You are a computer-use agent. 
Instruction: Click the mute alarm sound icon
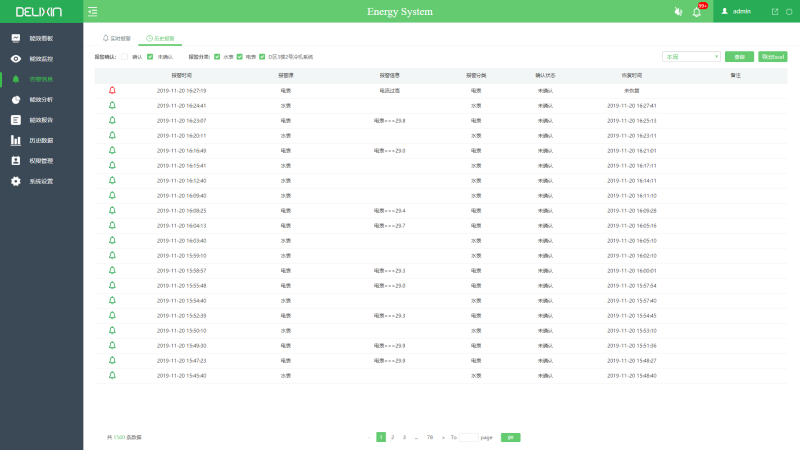tap(678, 11)
